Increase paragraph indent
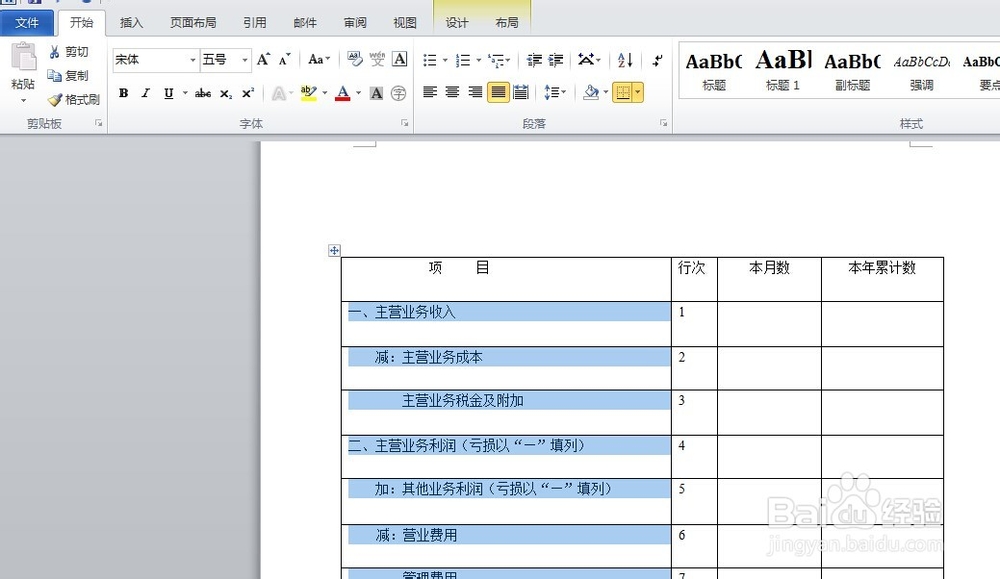 point(555,60)
